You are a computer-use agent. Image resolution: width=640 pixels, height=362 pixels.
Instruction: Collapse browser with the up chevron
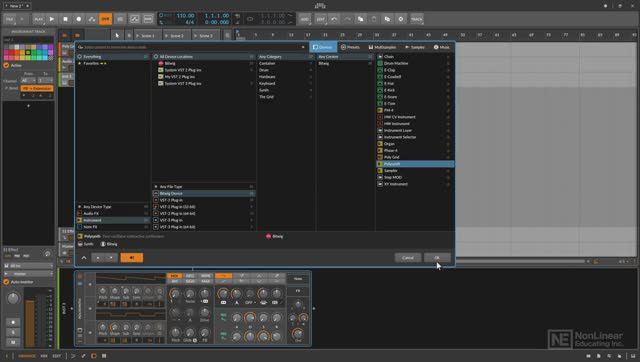[84, 258]
